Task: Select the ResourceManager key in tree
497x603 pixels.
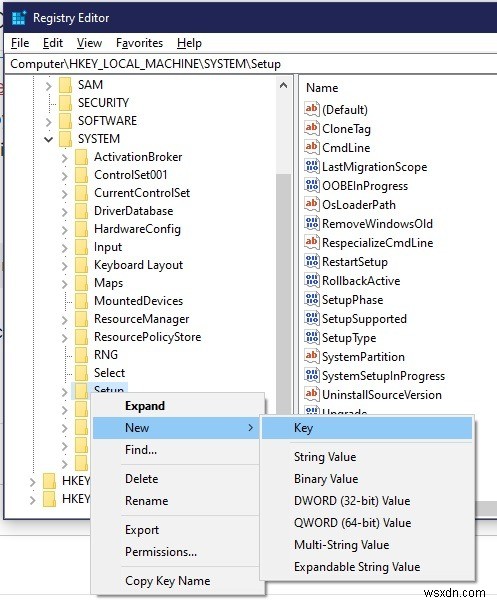Action: coord(142,319)
